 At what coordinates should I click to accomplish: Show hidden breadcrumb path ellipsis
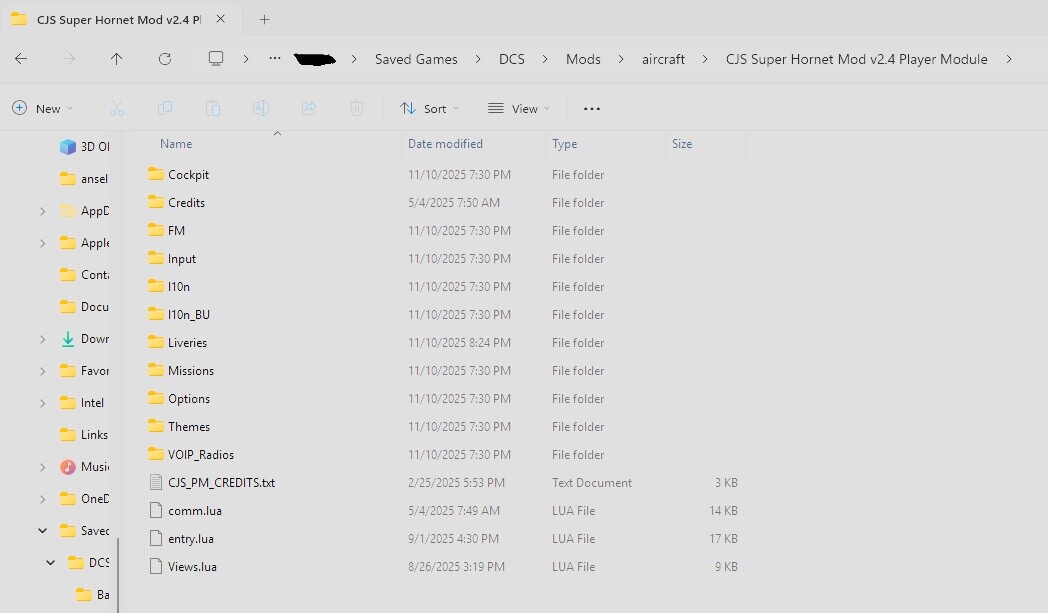click(x=275, y=59)
